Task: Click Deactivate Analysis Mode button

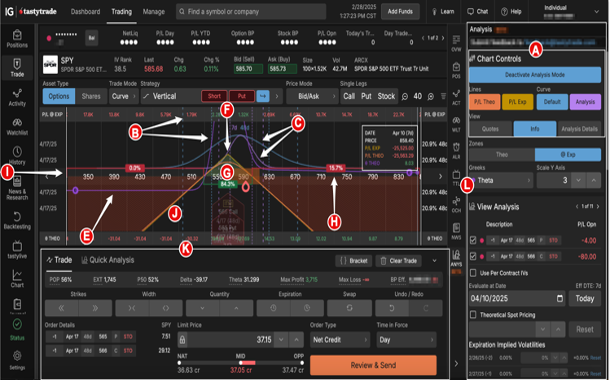Action: (535, 75)
